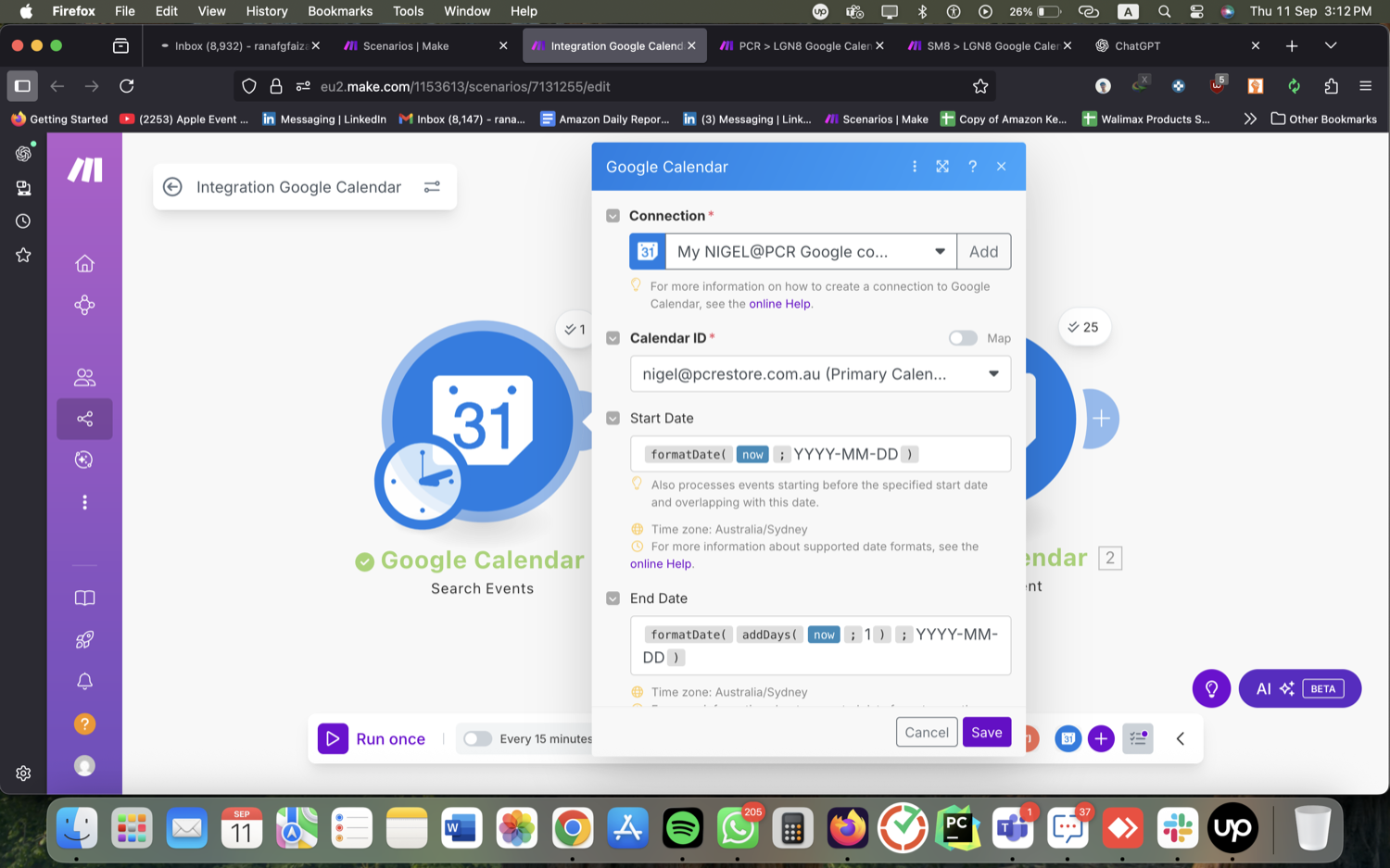Open the notes icon in bottom toolbar
The height and width of the screenshot is (868, 1390).
pos(1138,739)
